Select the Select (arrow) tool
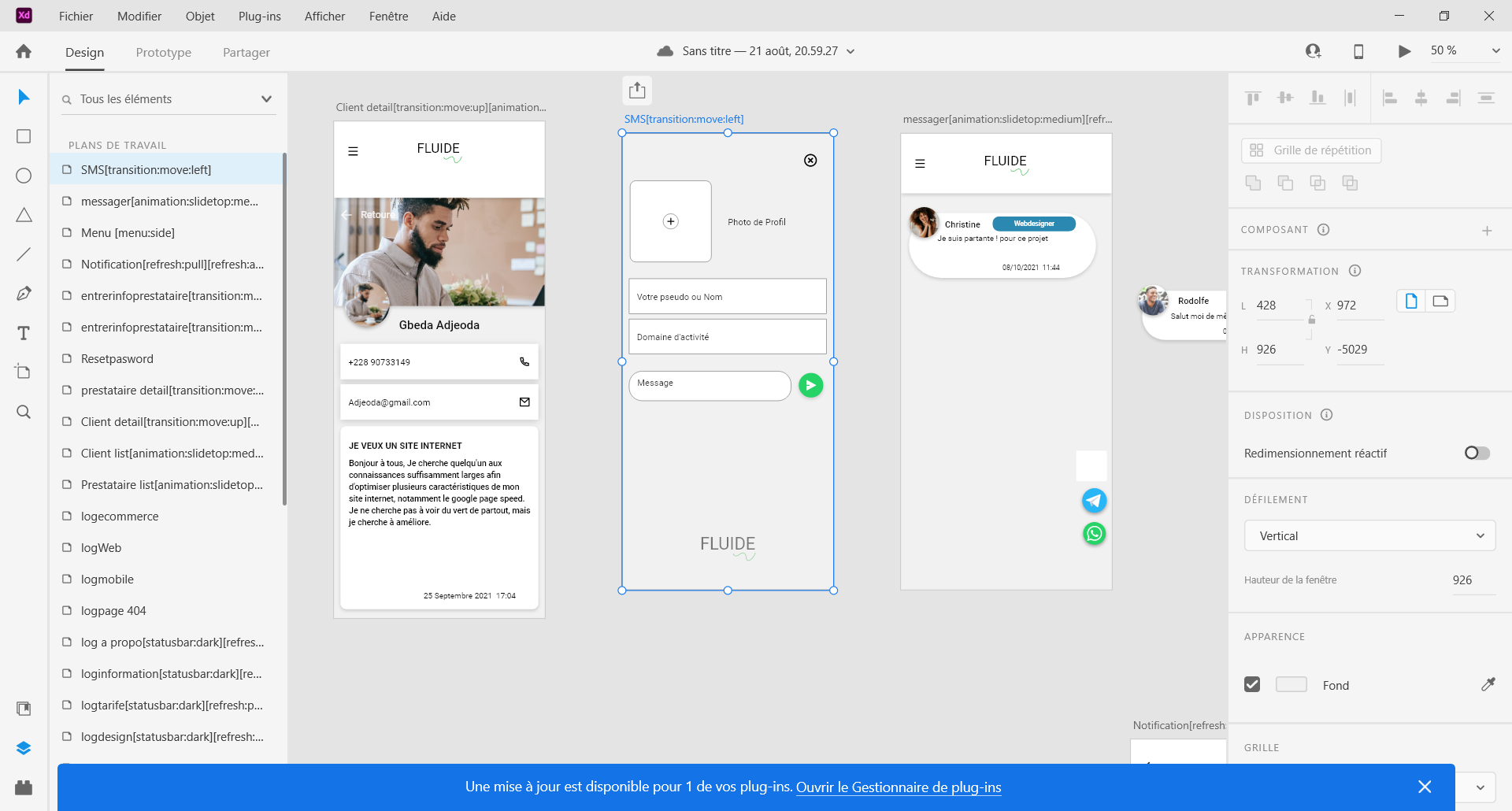The image size is (1512, 811). (x=24, y=97)
